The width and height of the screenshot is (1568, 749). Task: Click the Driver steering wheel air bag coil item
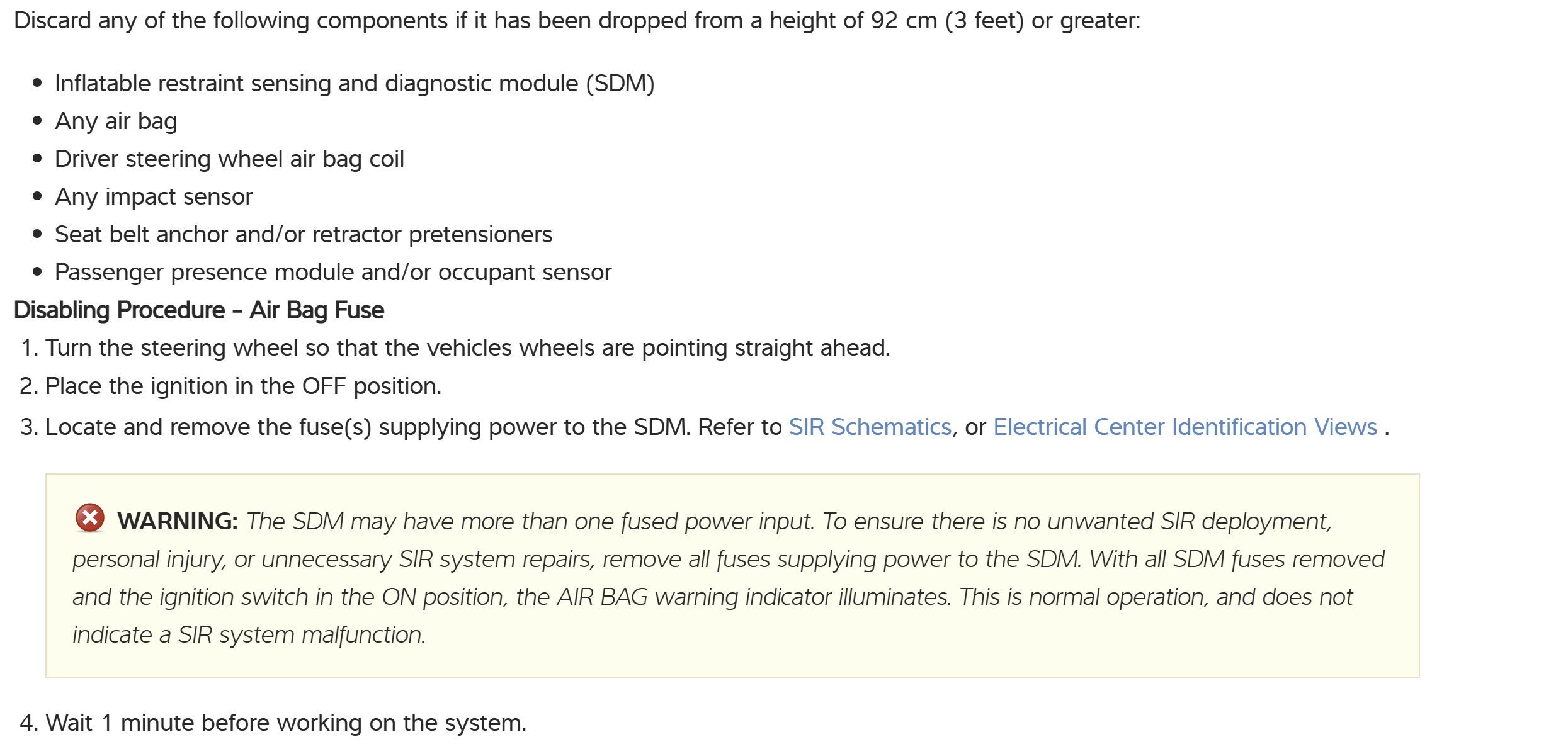(x=229, y=159)
